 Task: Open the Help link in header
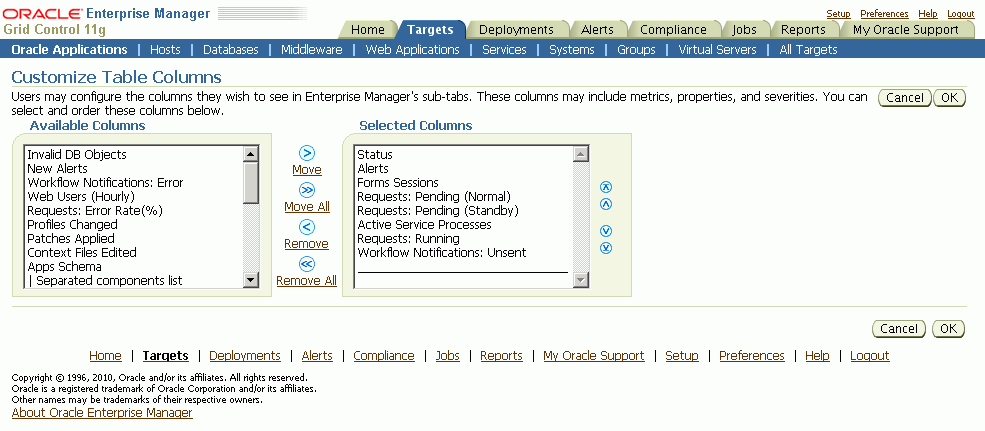(x=928, y=14)
